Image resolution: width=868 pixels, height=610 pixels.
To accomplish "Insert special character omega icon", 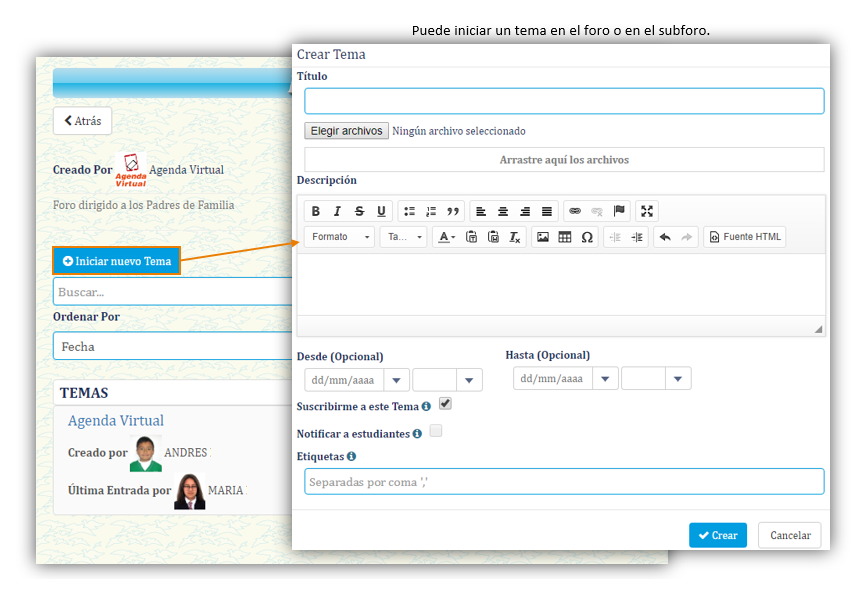I will pos(587,237).
